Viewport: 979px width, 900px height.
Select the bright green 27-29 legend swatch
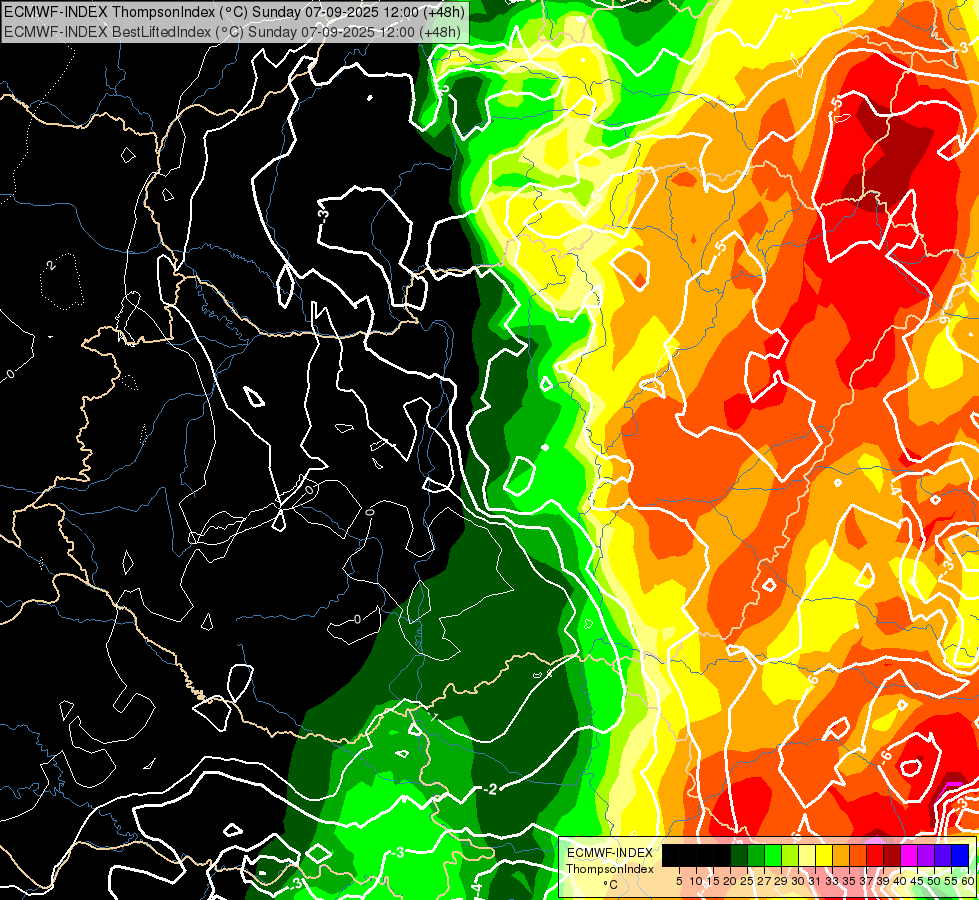[x=773, y=855]
